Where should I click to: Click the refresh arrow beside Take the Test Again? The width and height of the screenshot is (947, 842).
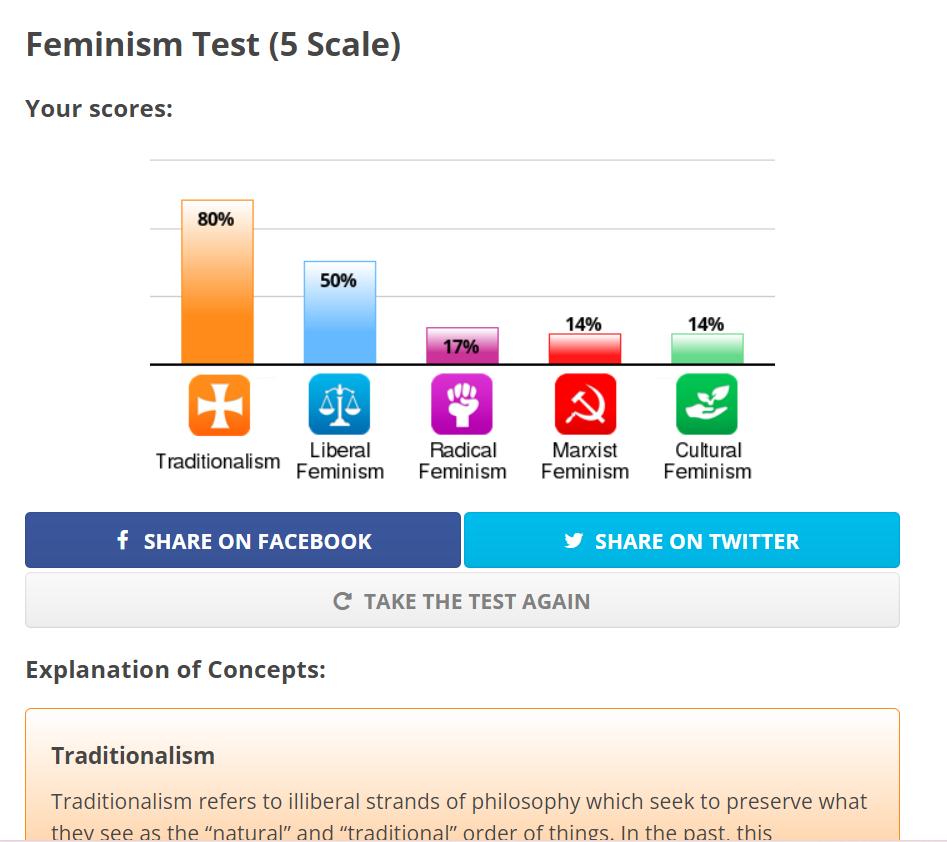click(343, 601)
